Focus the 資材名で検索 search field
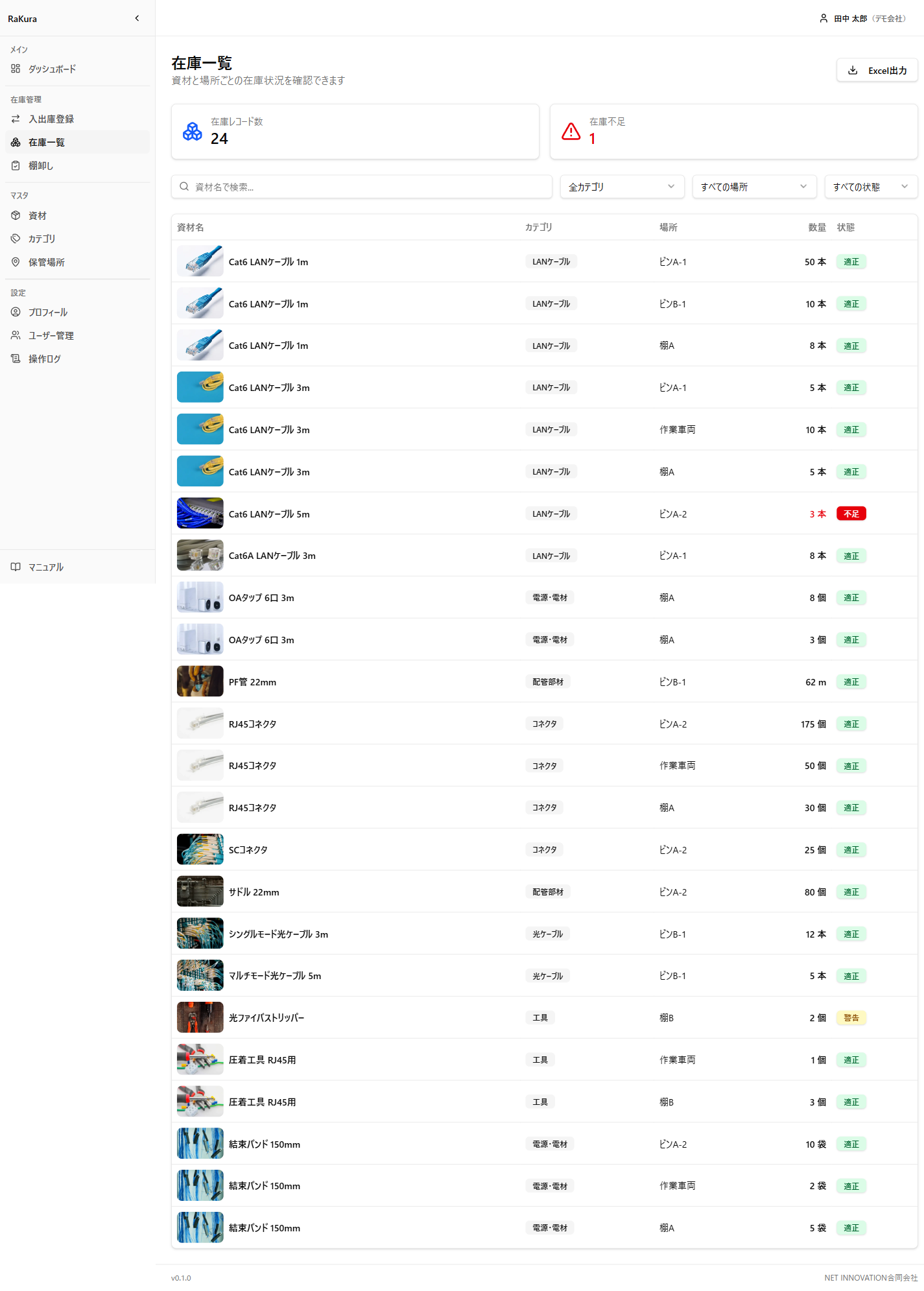Viewport: 924px width, 1291px height. 361,187
